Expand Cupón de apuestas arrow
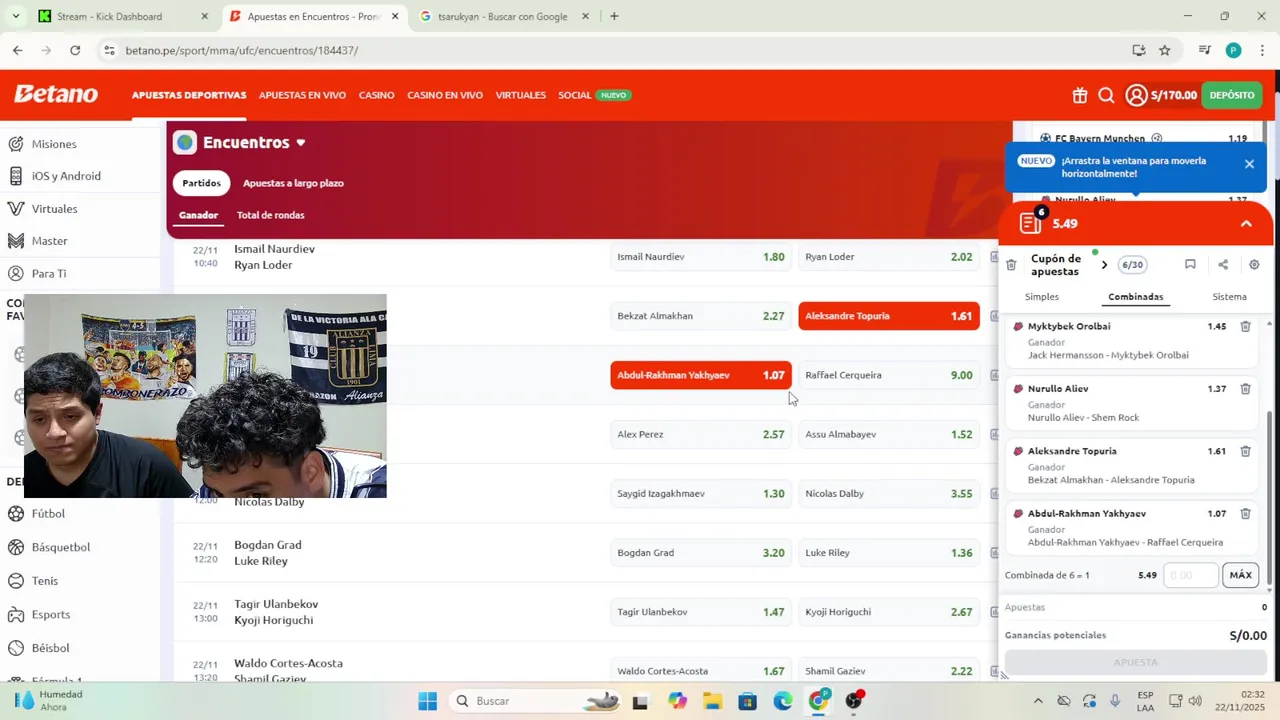 (x=1104, y=265)
